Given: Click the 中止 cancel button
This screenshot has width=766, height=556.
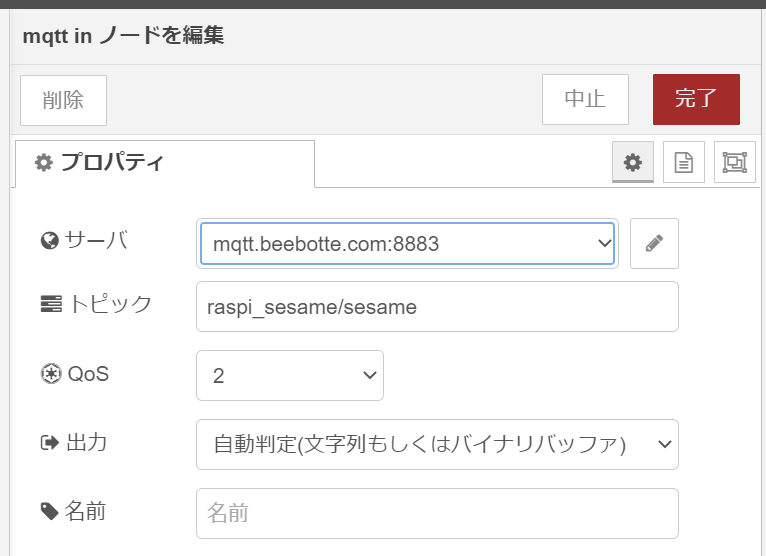Looking at the screenshot, I should [x=585, y=99].
